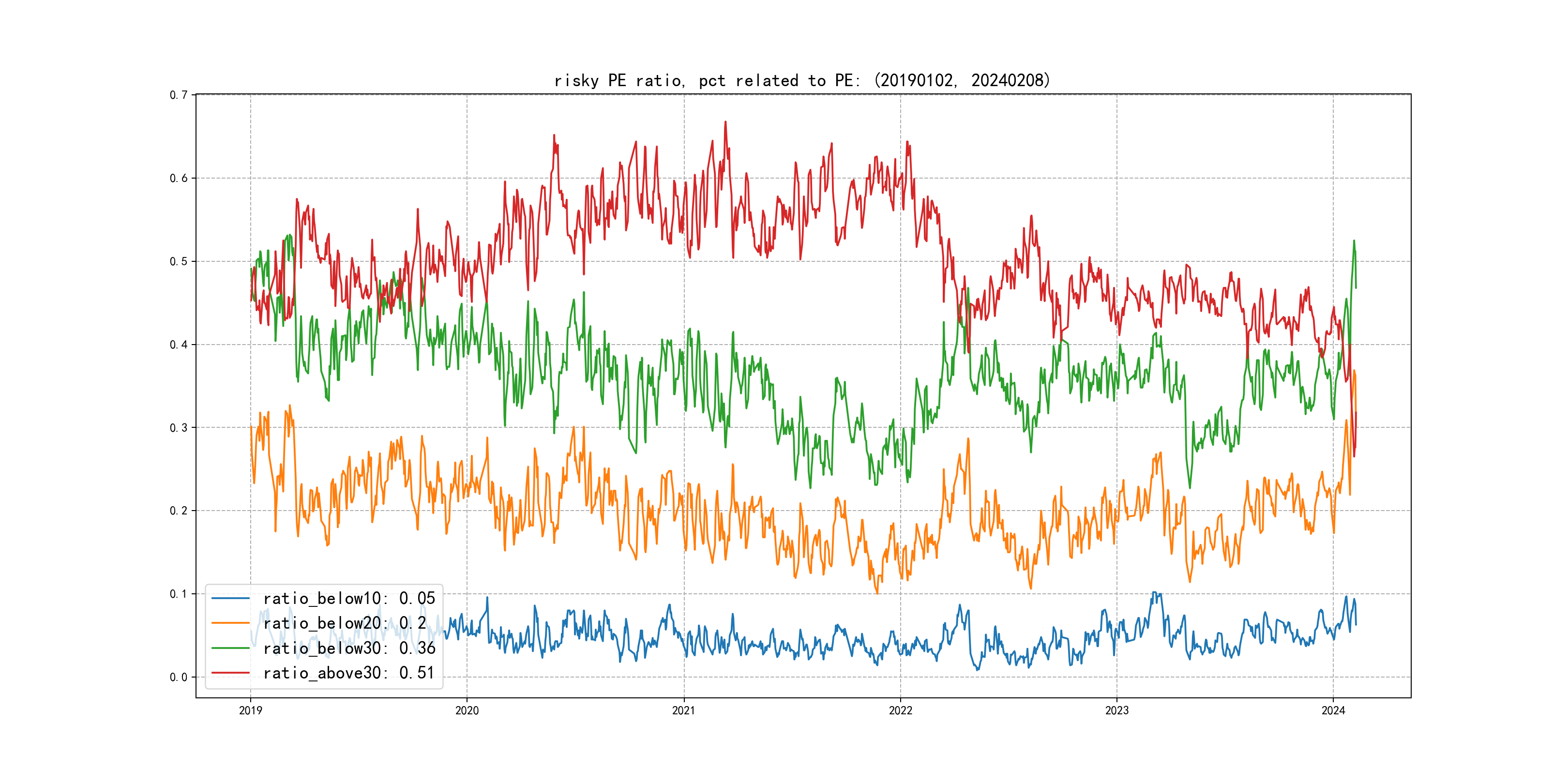Click the 0.7 y-axis tick label
The height and width of the screenshot is (784, 1568).
point(179,95)
